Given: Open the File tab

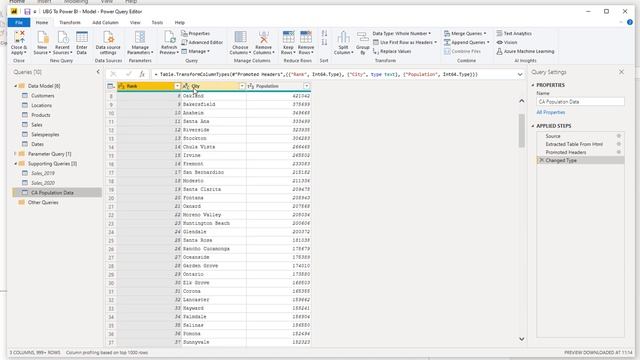Looking at the screenshot, I should (x=19, y=22).
